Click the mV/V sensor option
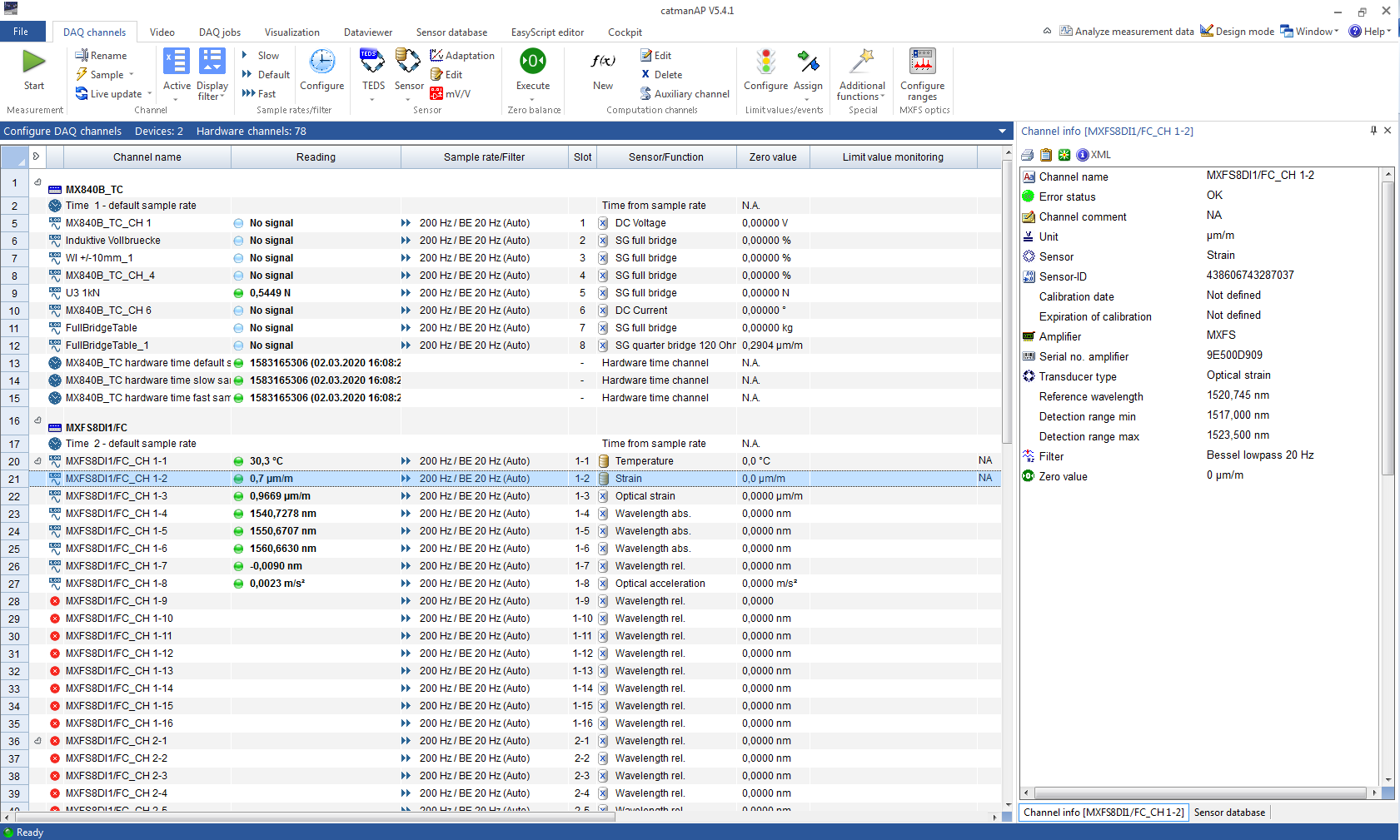Image resolution: width=1400 pixels, height=840 pixels. pos(450,94)
